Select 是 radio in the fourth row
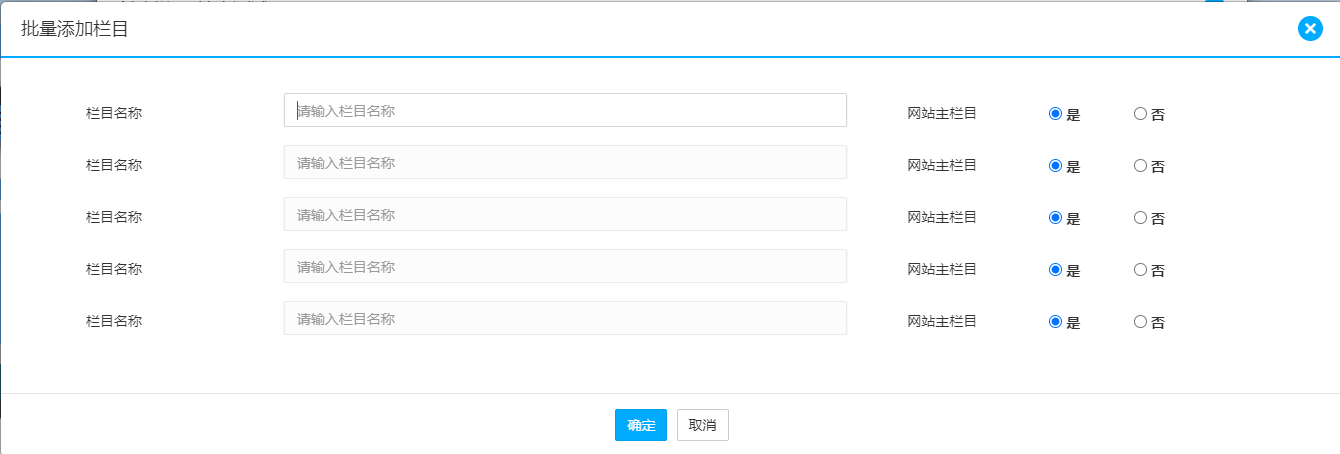 point(1055,270)
